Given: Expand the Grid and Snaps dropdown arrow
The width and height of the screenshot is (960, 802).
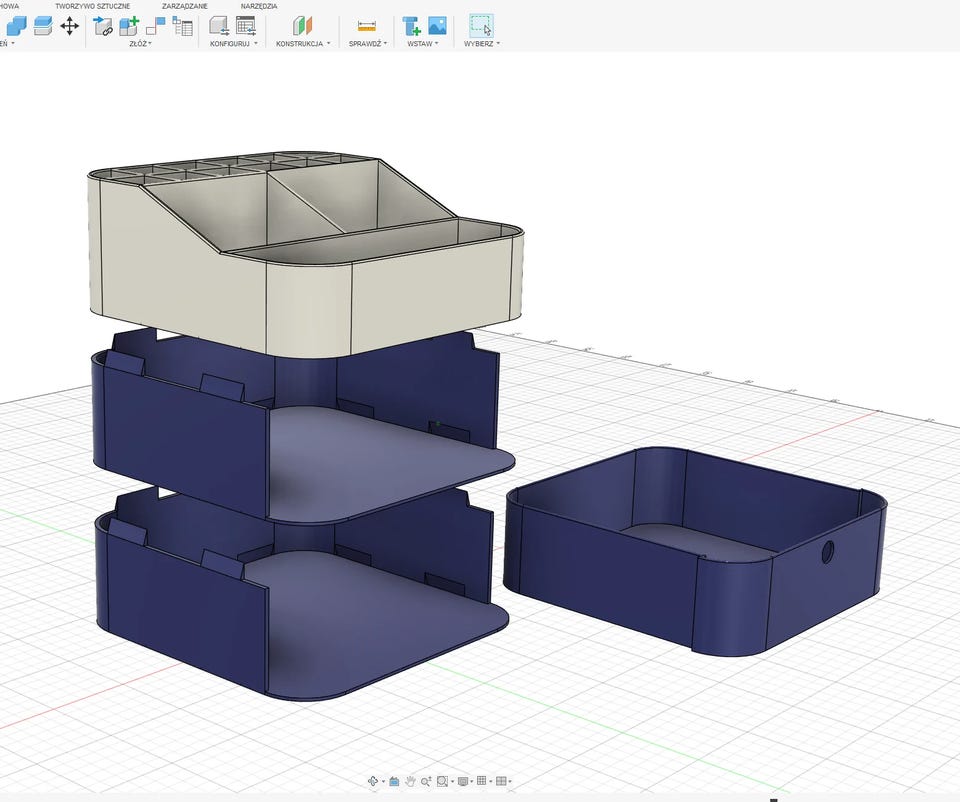Looking at the screenshot, I should pyautogui.click(x=490, y=782).
